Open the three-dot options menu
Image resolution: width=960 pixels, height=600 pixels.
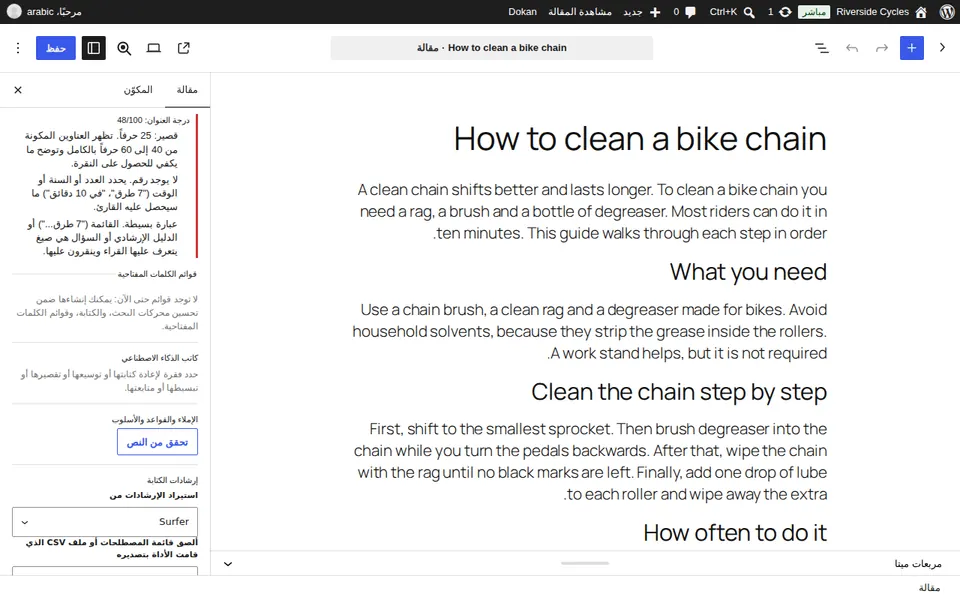pos(18,48)
